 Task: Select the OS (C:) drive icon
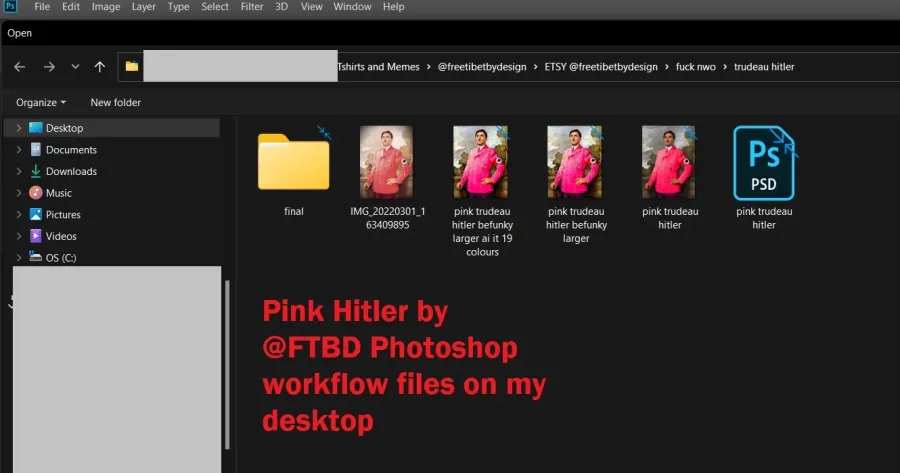point(36,257)
